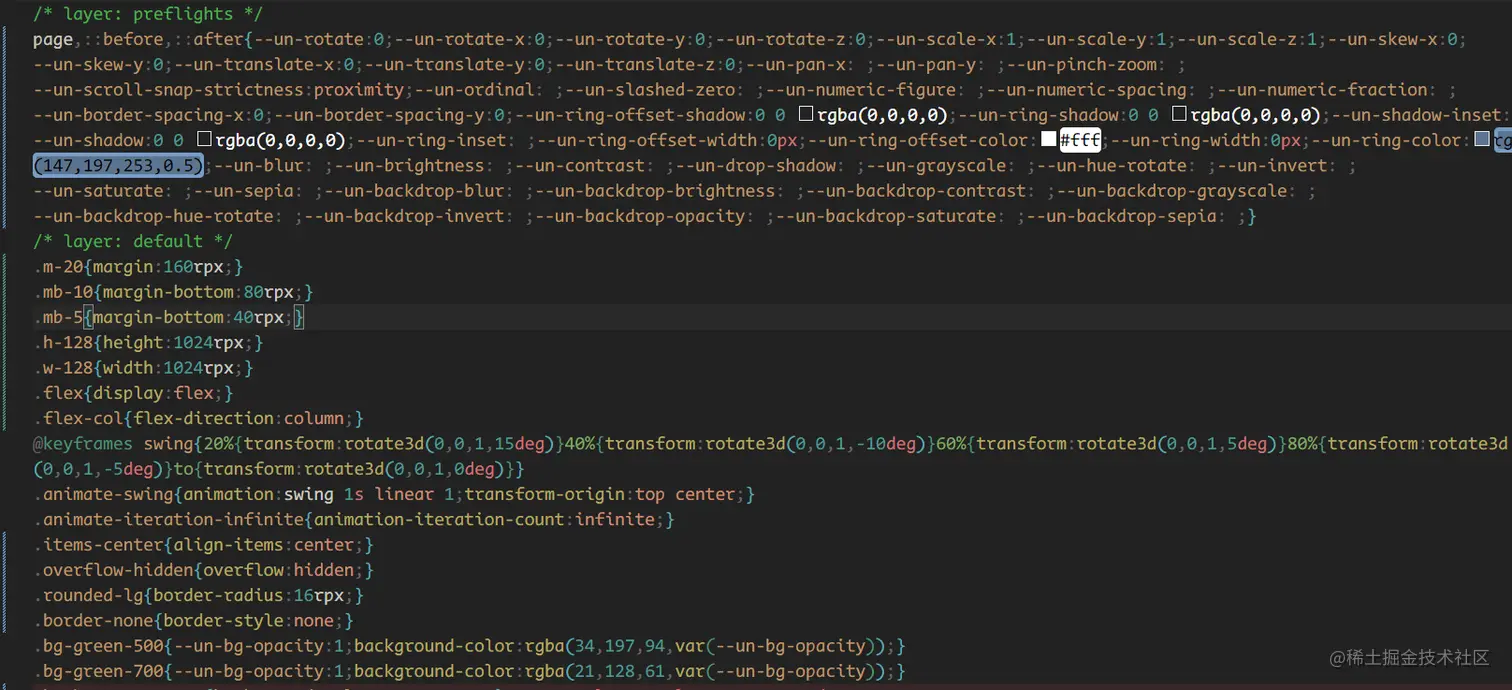Click the rgba(34,197,94 background-color value
Screen dimensions: 1512x690
(x=596, y=645)
